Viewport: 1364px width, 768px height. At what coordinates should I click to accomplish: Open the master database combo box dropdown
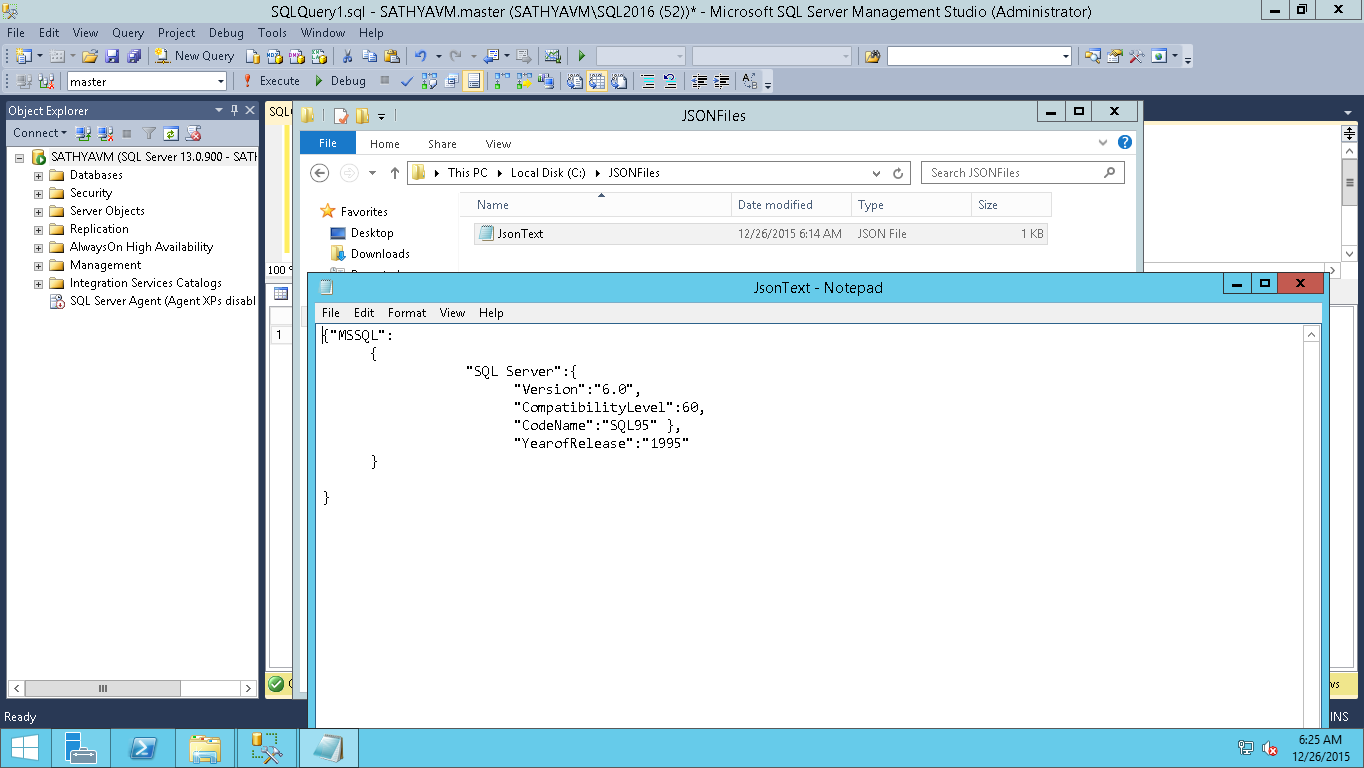coord(222,80)
